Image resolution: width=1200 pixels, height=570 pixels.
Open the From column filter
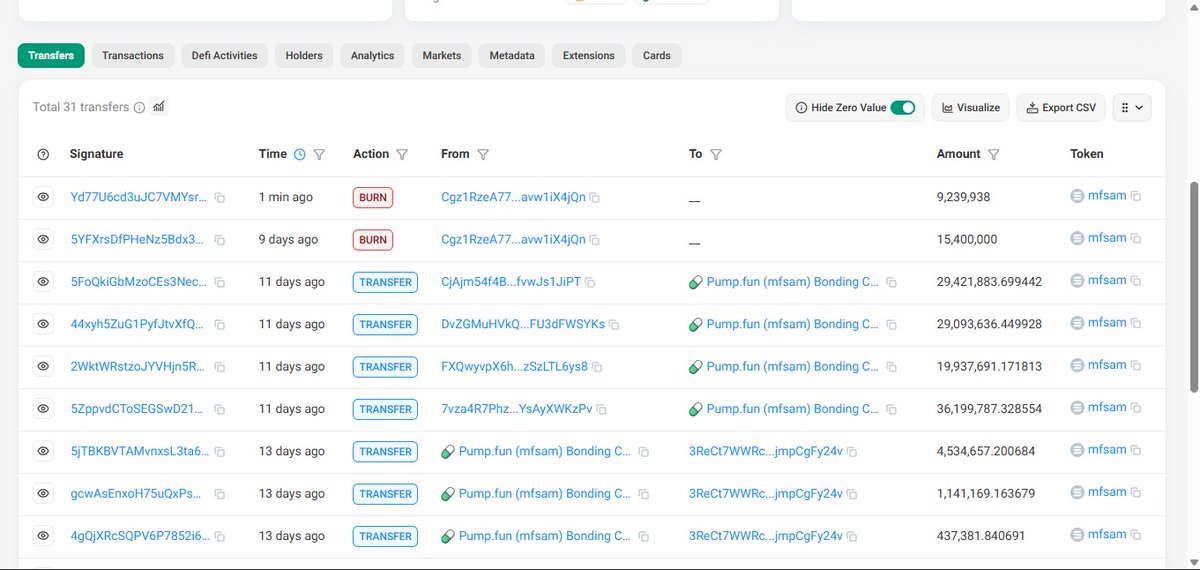483,155
